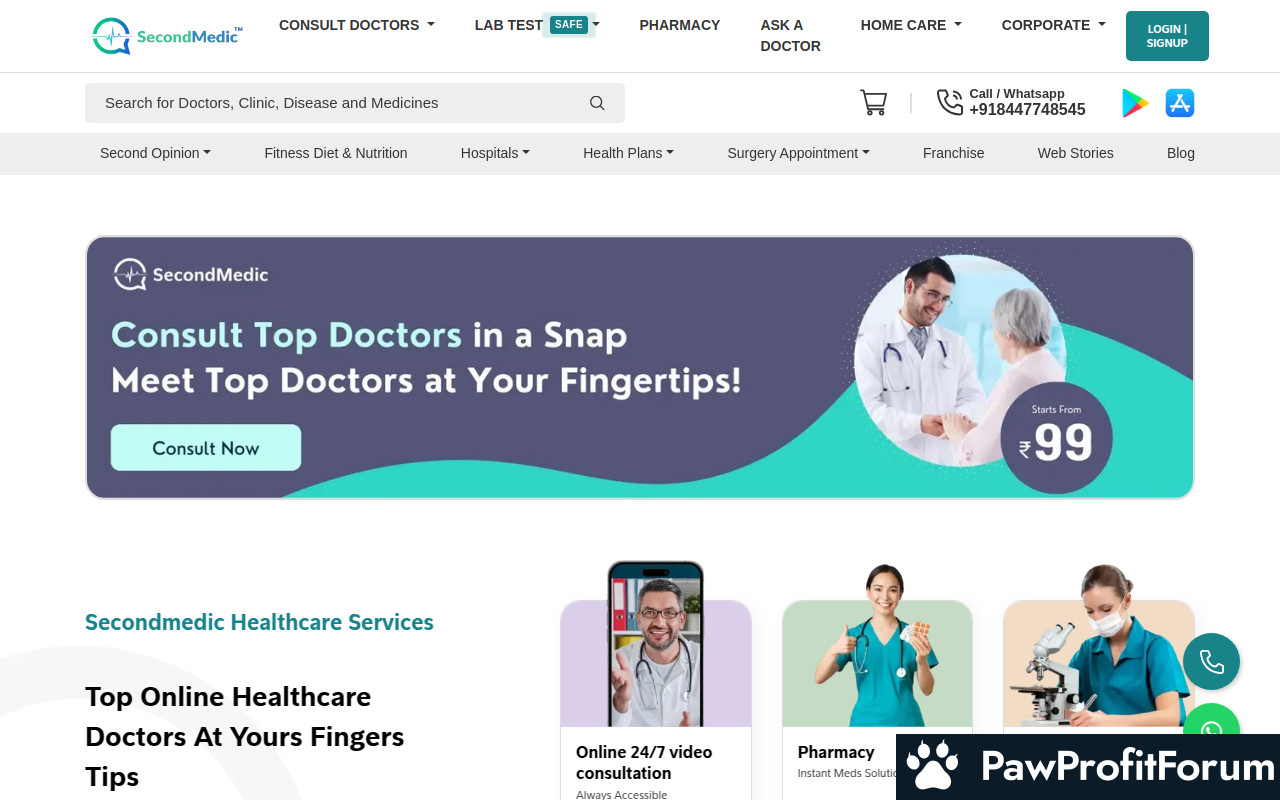This screenshot has height=800, width=1280.
Task: Open the Second Opinion dropdown
Action: (155, 153)
